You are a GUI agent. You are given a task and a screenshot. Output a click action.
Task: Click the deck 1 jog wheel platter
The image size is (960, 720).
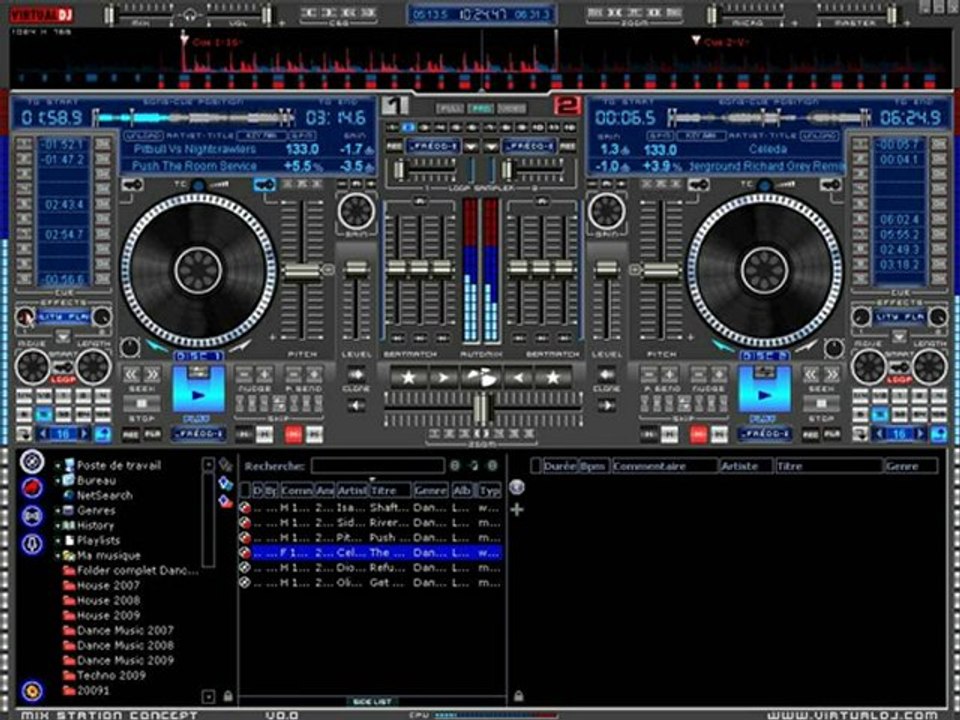coord(198,270)
